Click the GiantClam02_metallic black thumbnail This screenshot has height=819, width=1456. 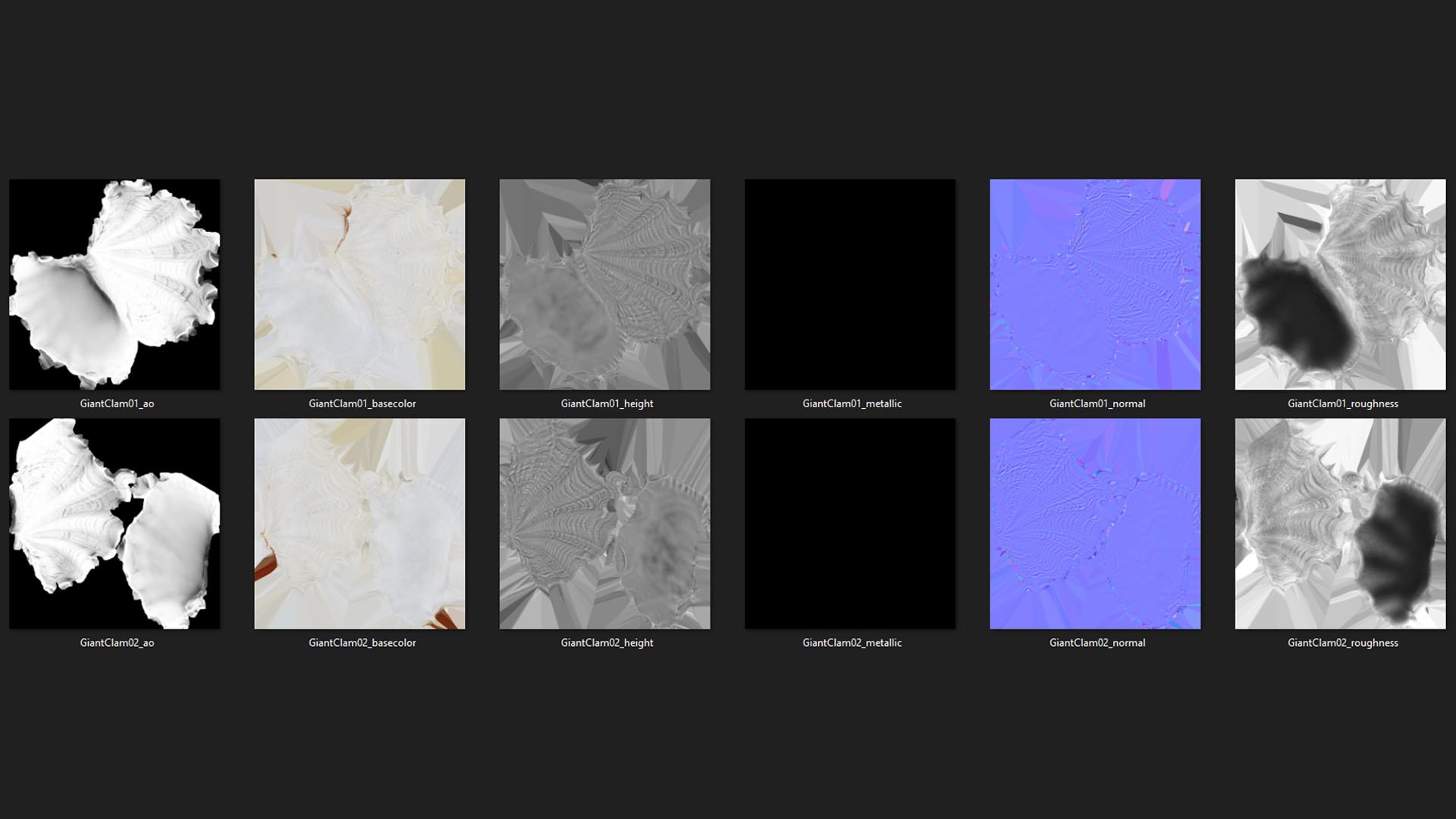coord(850,523)
